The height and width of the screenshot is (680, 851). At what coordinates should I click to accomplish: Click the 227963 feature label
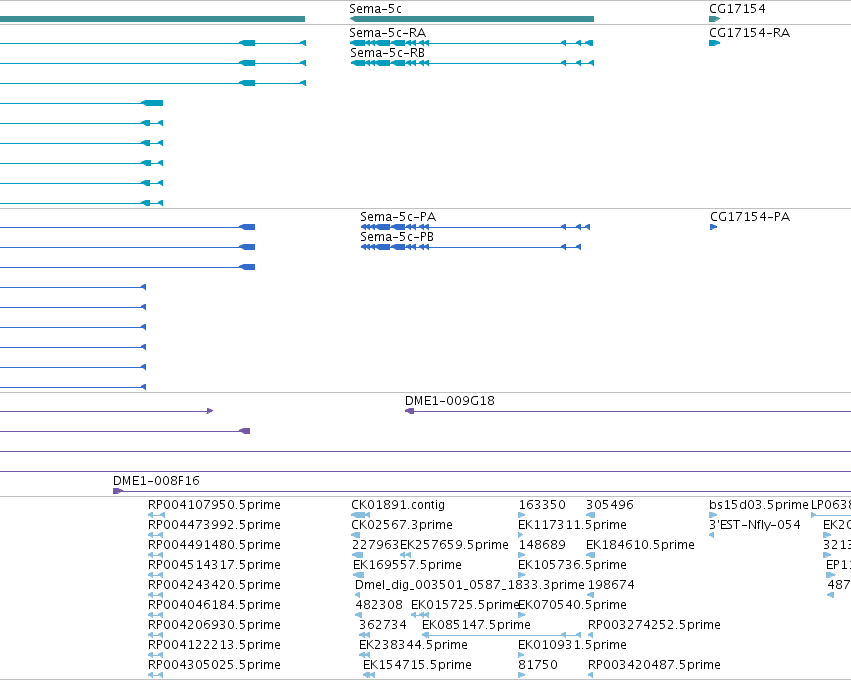coord(376,545)
